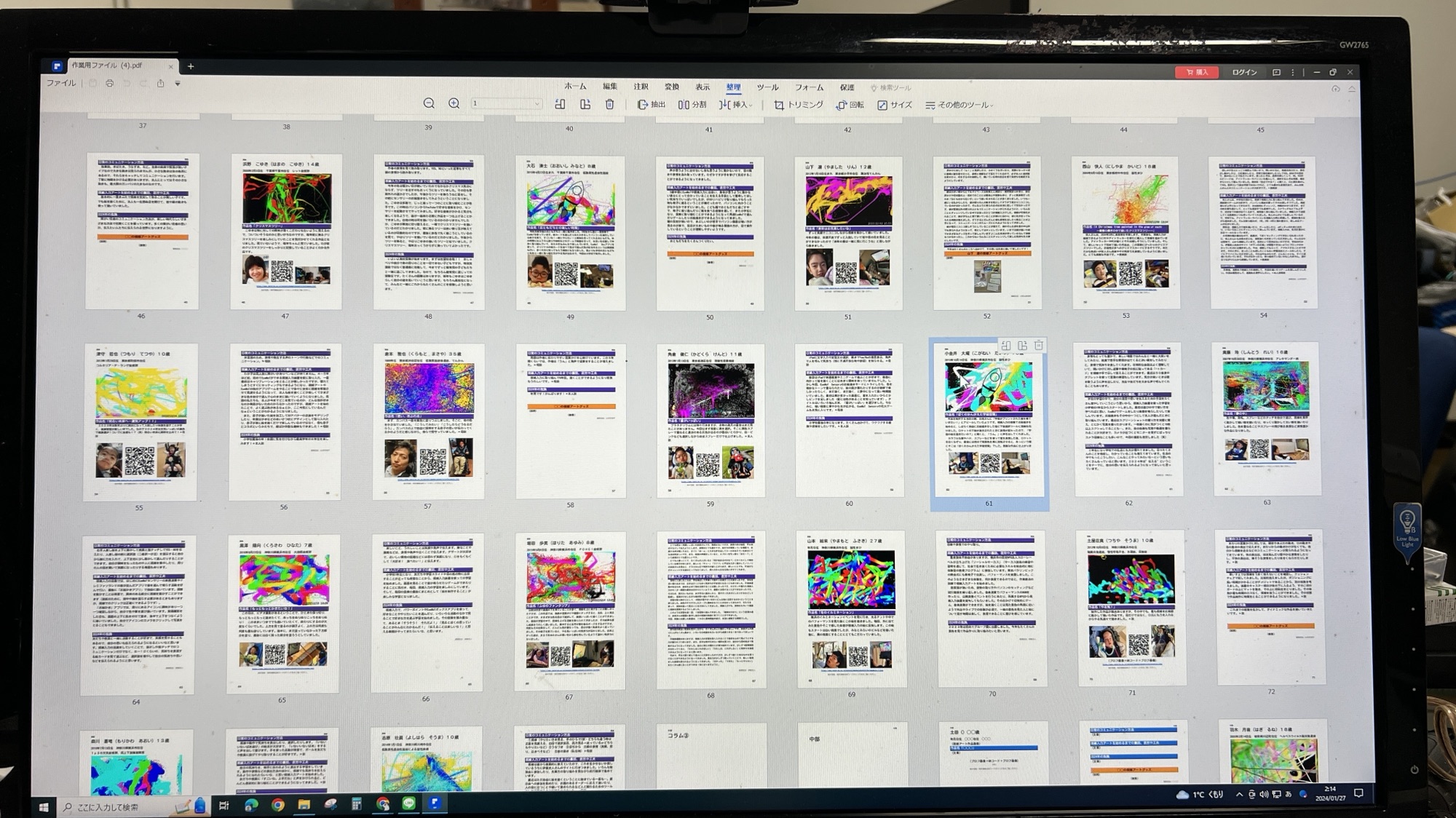Click the print icon in quick toolbar

coord(109,83)
